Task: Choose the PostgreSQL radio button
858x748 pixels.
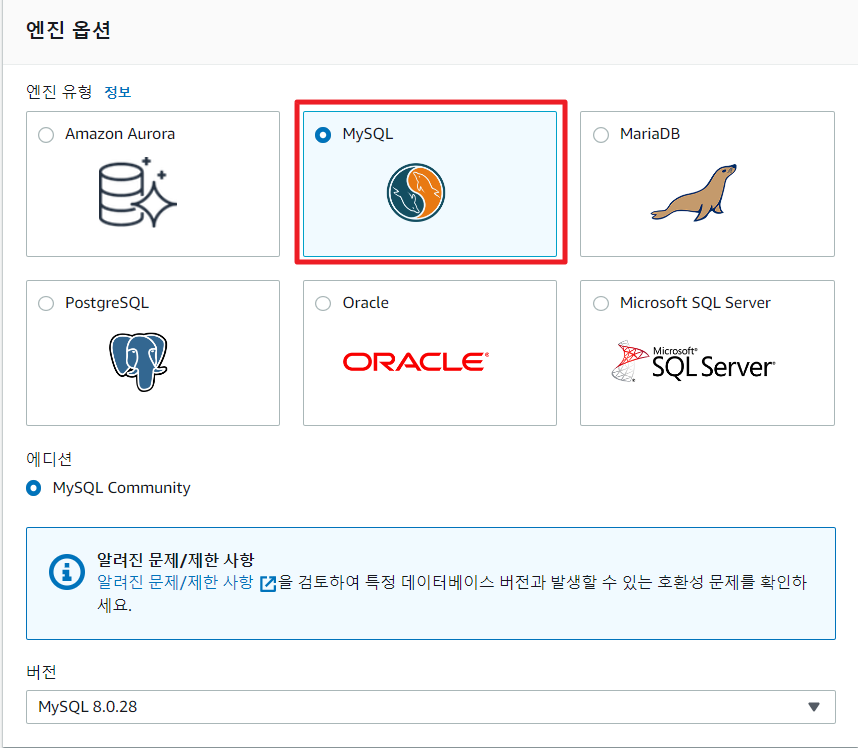Action: pyautogui.click(x=46, y=303)
